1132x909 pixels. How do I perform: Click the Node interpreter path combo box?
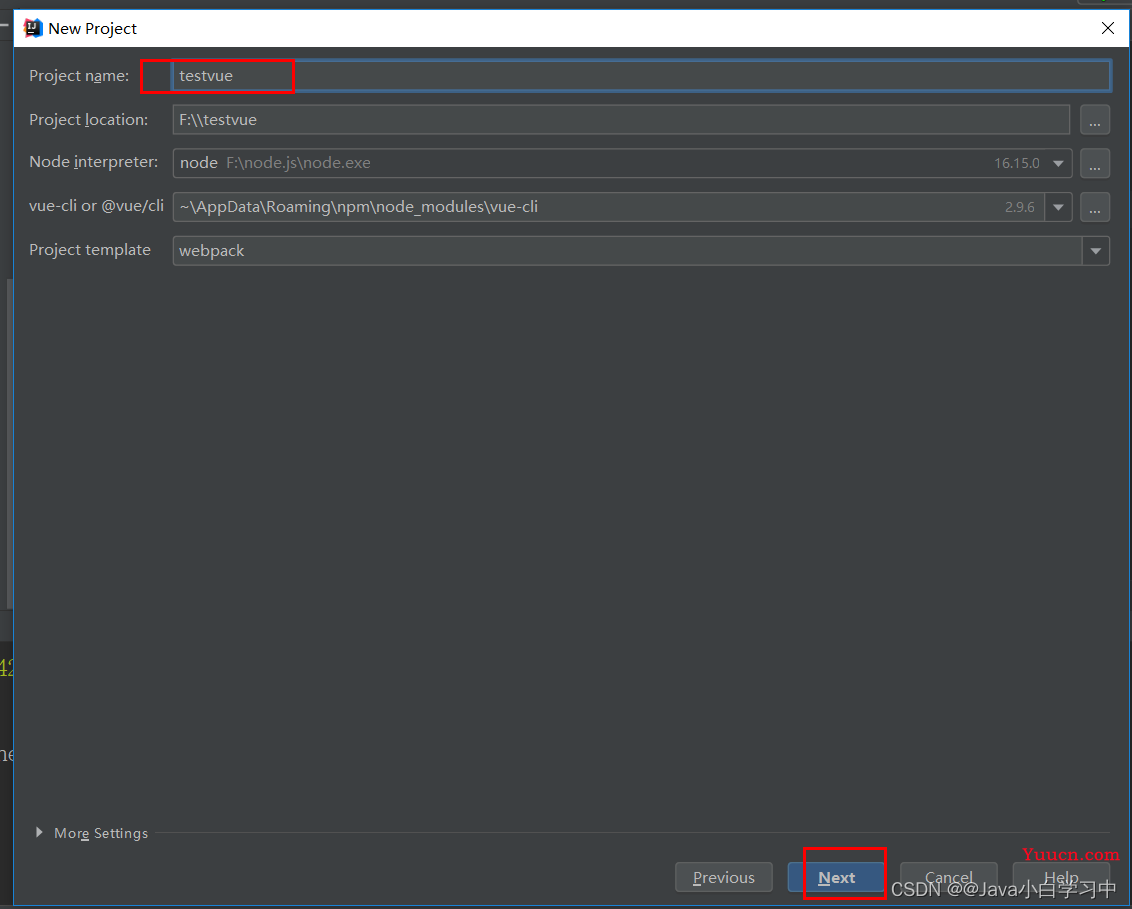[622, 163]
